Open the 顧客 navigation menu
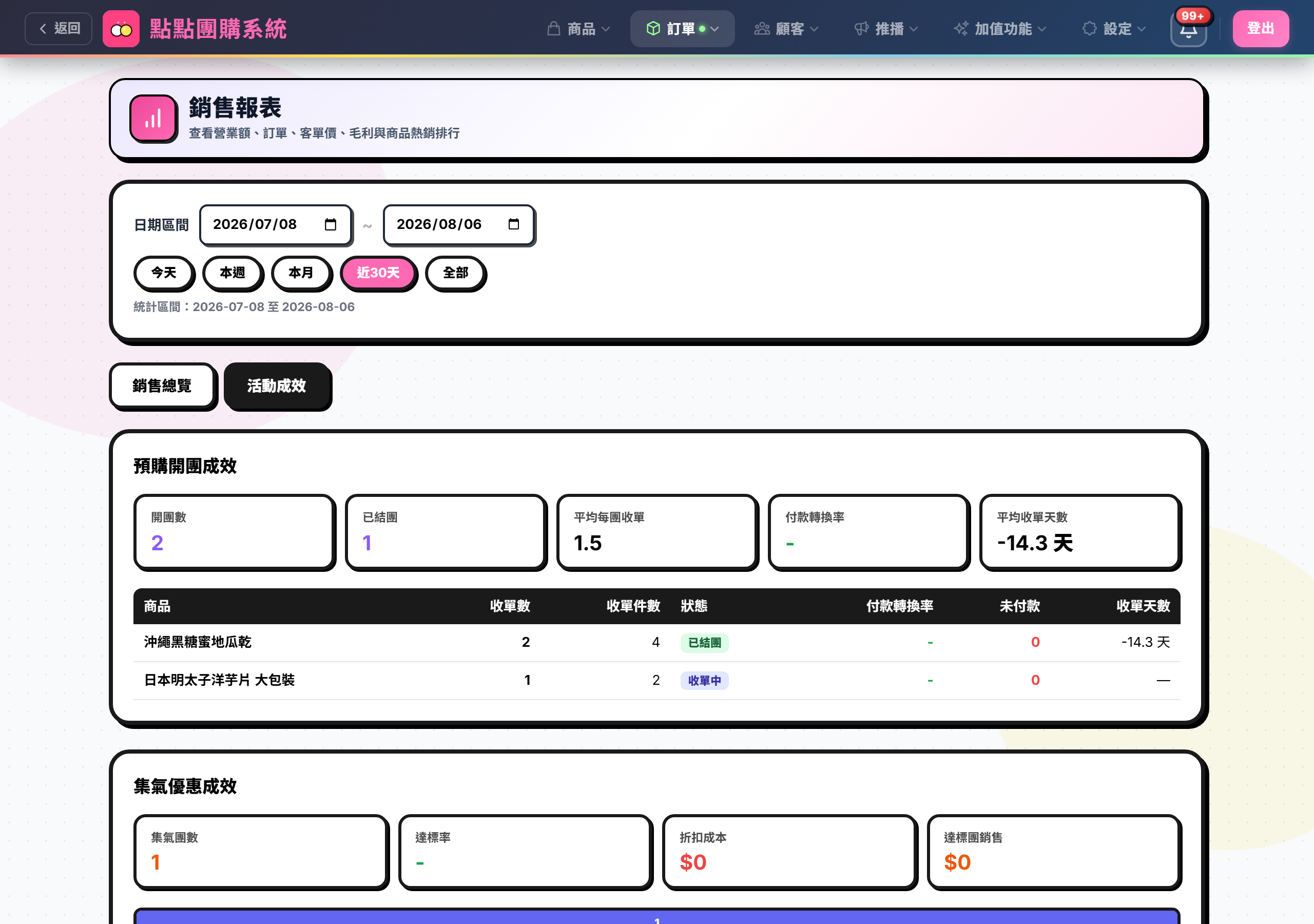The width and height of the screenshot is (1314, 924). coord(786,29)
